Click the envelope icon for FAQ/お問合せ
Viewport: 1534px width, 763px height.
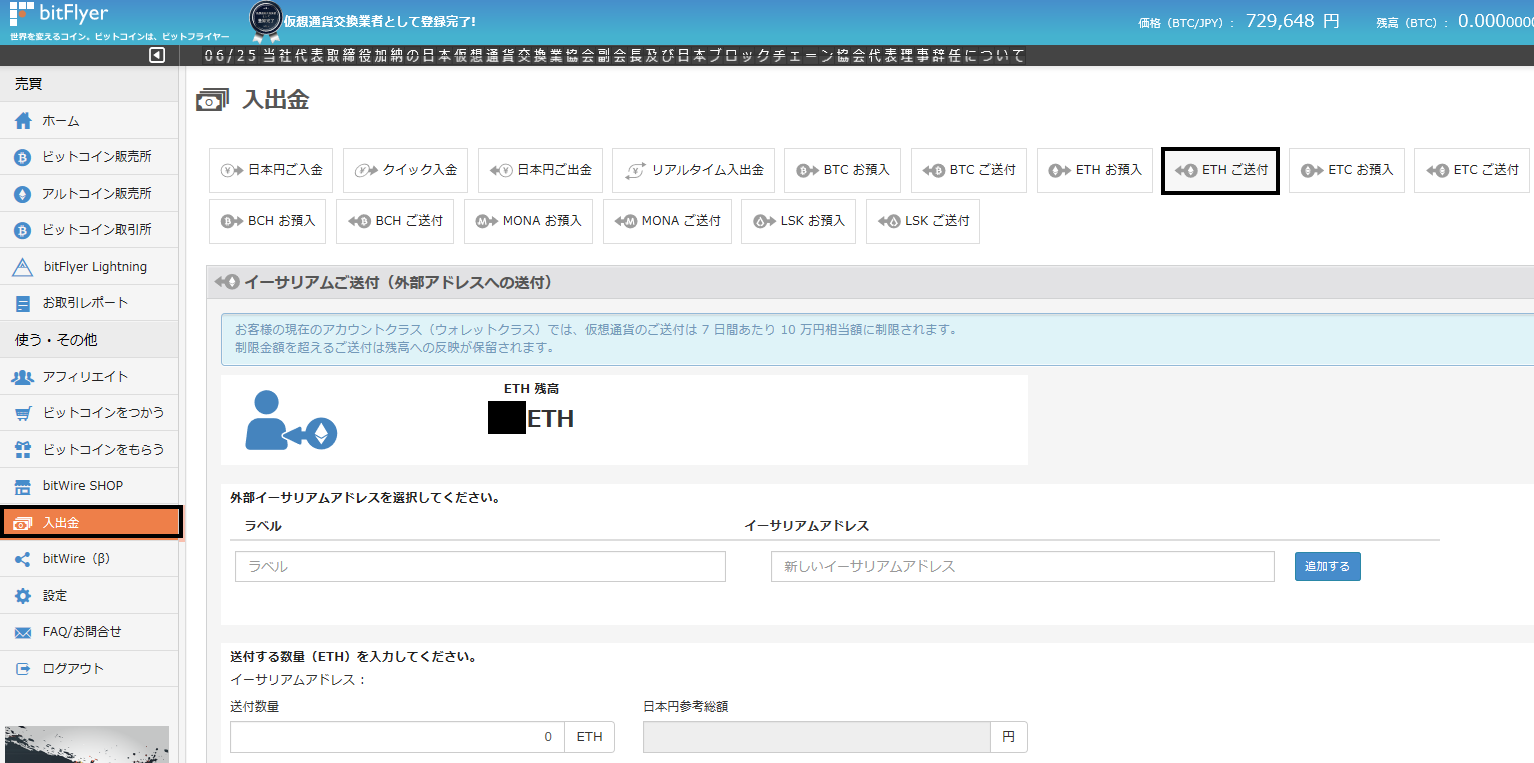click(23, 632)
